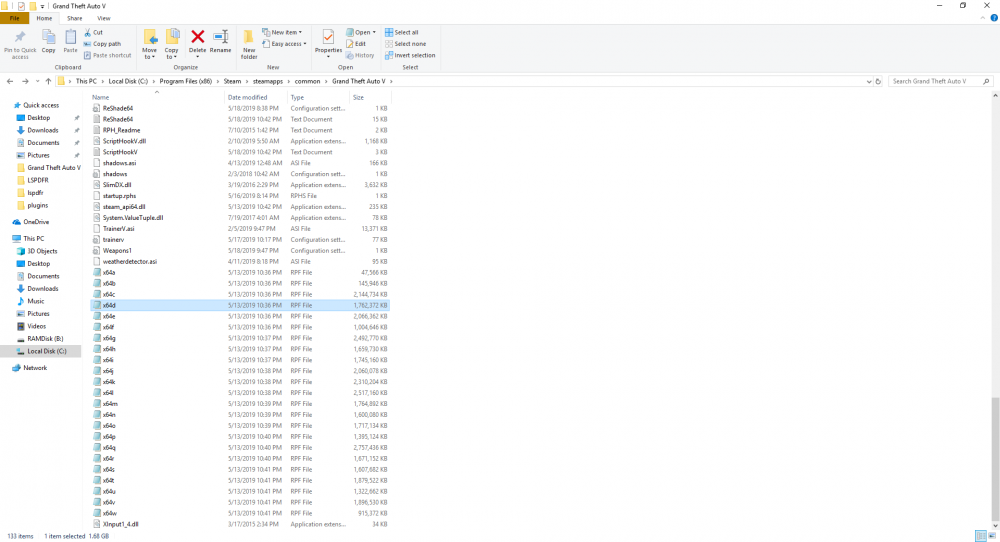Navigate to steamapps in address bar
The image size is (1000, 542).
tap(267, 82)
